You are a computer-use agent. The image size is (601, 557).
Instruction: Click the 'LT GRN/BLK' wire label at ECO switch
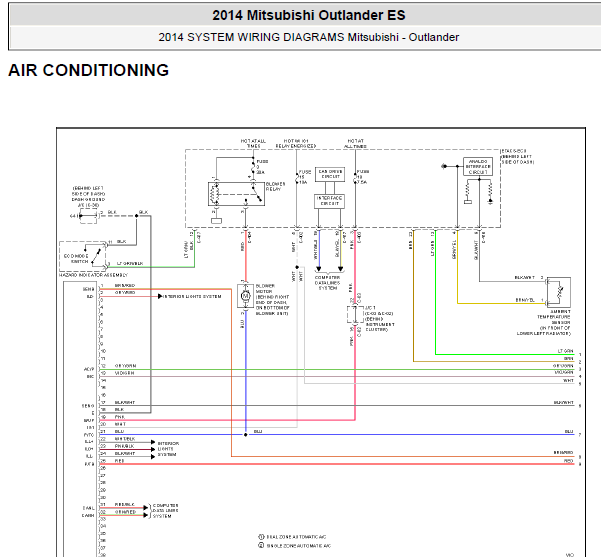click(x=130, y=264)
